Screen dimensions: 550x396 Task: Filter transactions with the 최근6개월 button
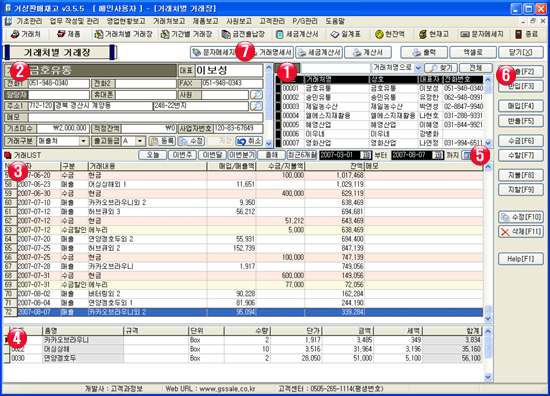click(x=302, y=155)
